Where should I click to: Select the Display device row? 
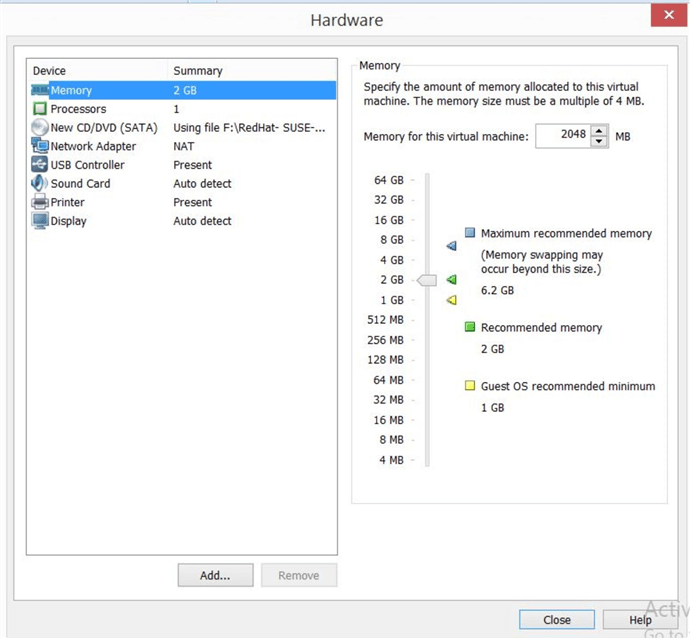pos(183,221)
